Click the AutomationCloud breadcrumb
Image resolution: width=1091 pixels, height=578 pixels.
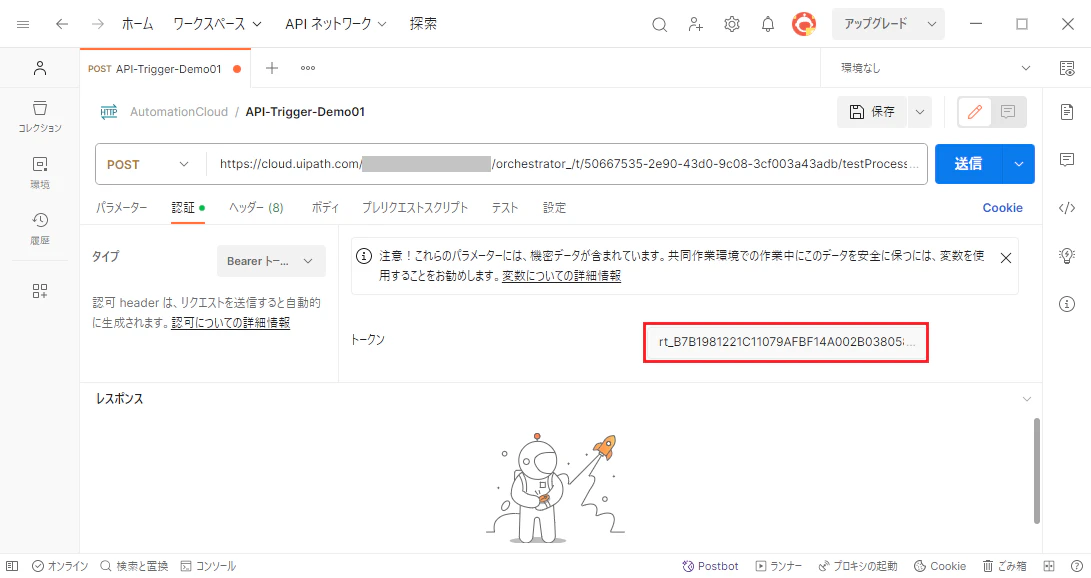pos(179,112)
